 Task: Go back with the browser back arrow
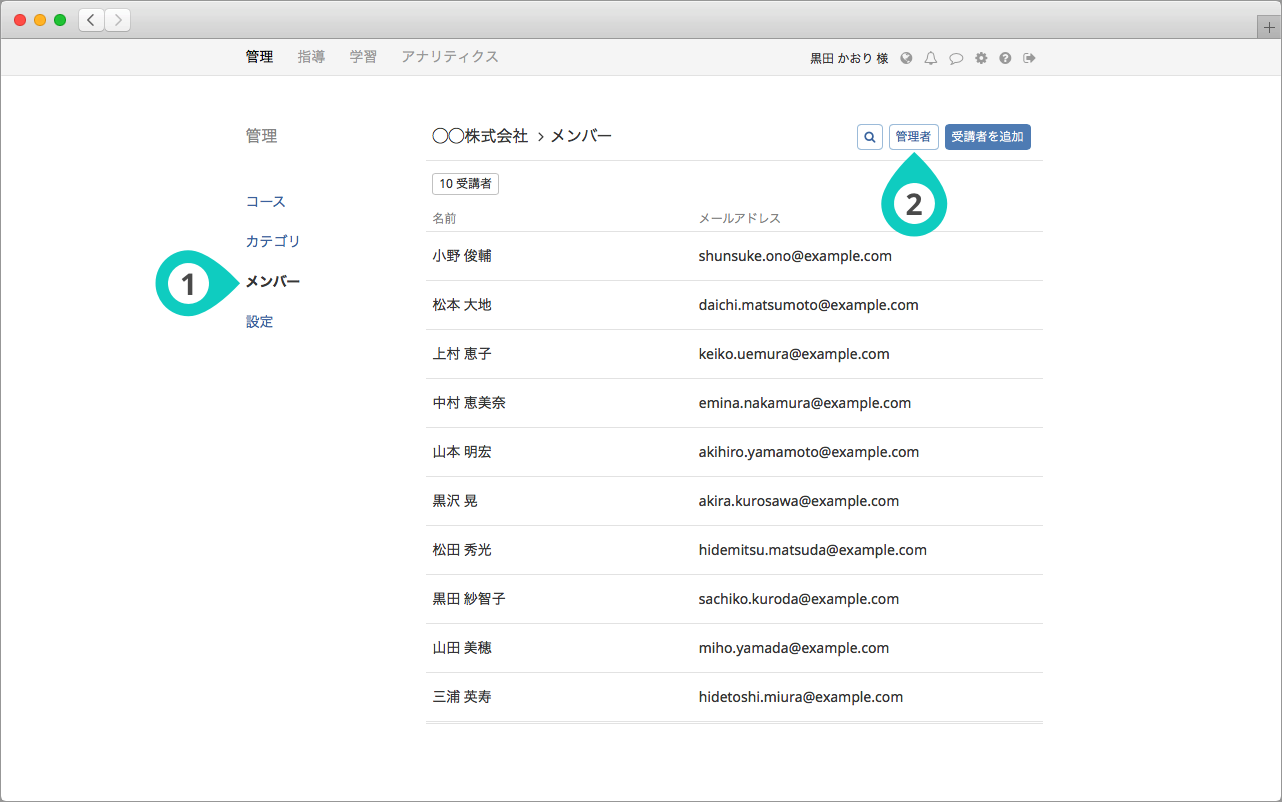point(91,20)
